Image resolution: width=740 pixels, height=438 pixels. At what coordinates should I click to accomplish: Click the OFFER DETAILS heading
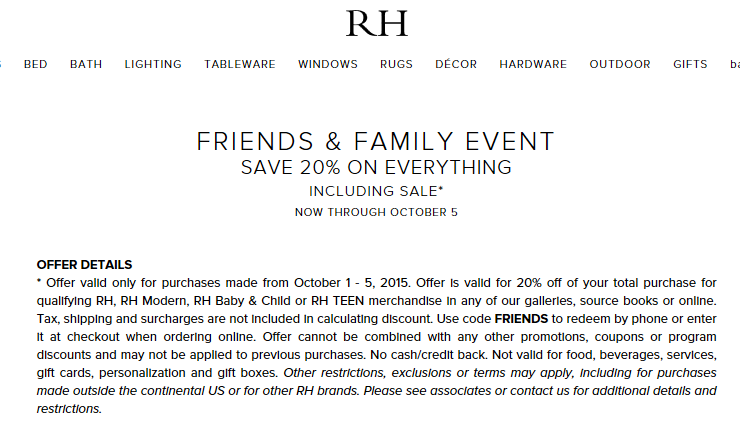pyautogui.click(x=84, y=265)
